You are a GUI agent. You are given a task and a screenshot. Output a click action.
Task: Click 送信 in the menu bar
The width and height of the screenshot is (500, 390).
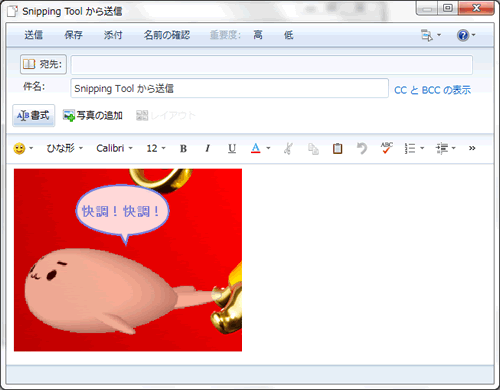pyautogui.click(x=33, y=35)
